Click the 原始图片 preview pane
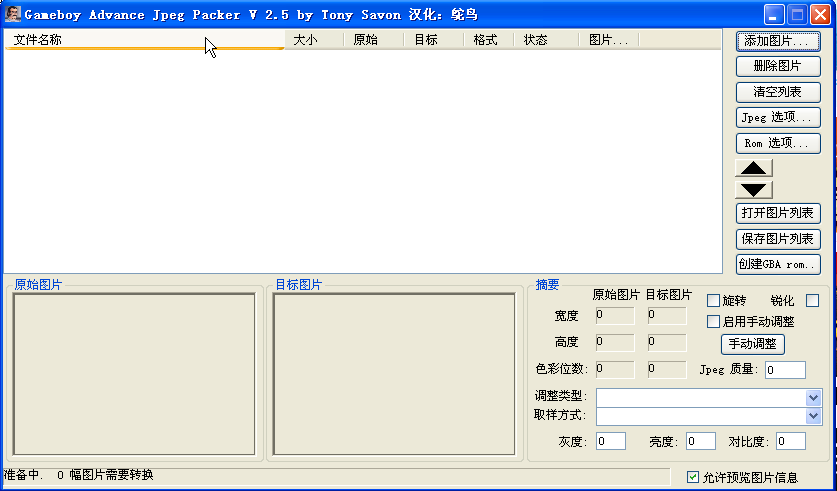The image size is (837, 491). point(134,374)
